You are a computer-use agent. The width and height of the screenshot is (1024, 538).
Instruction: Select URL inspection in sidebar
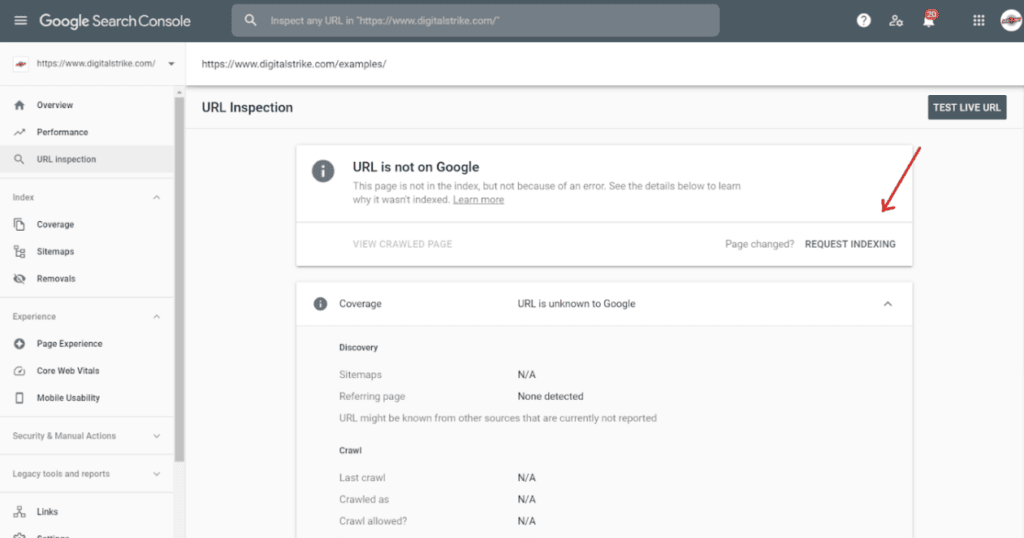(x=66, y=159)
